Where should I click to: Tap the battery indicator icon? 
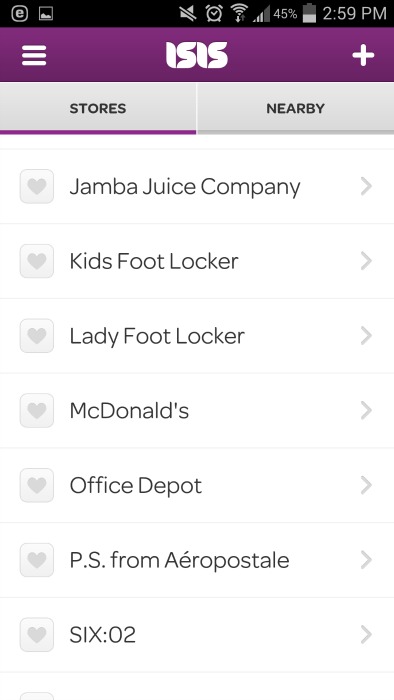click(x=309, y=13)
